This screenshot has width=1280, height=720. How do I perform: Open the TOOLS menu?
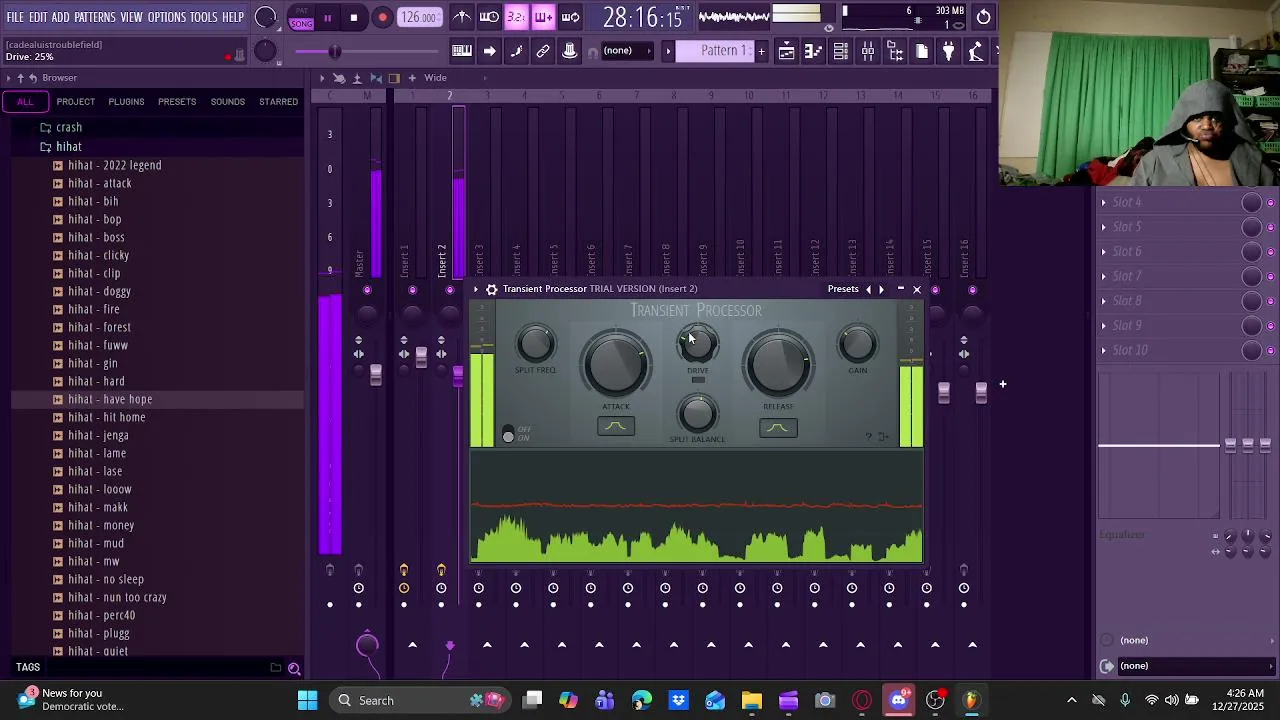pyautogui.click(x=204, y=17)
